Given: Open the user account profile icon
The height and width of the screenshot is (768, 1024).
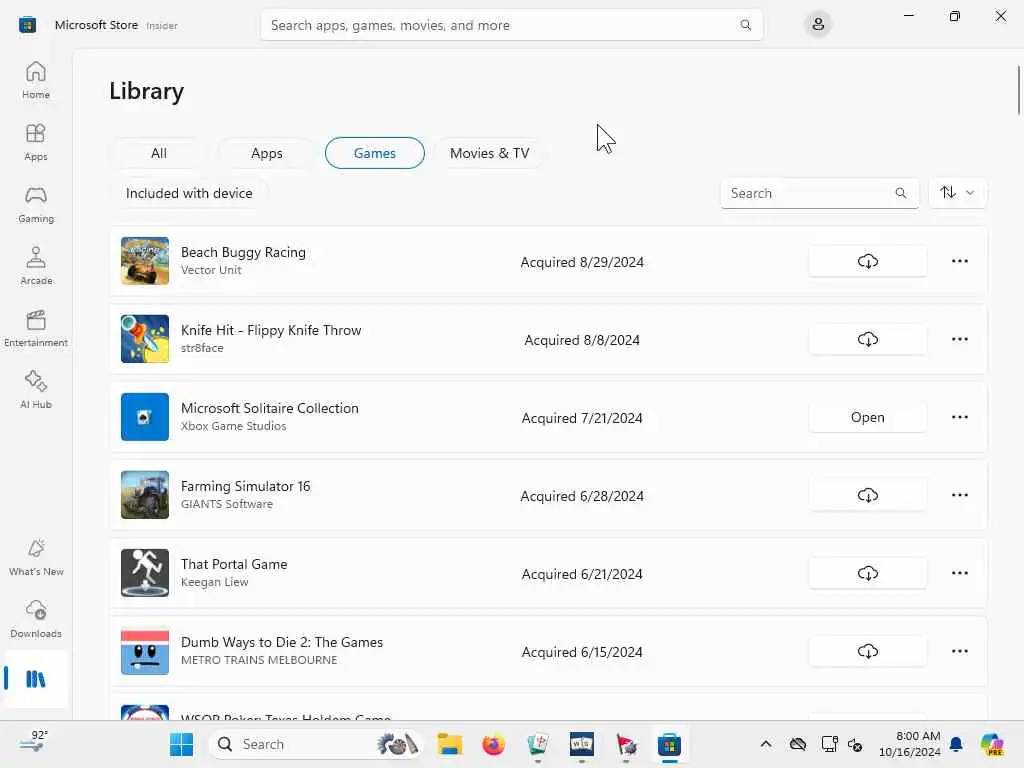Looking at the screenshot, I should [818, 25].
